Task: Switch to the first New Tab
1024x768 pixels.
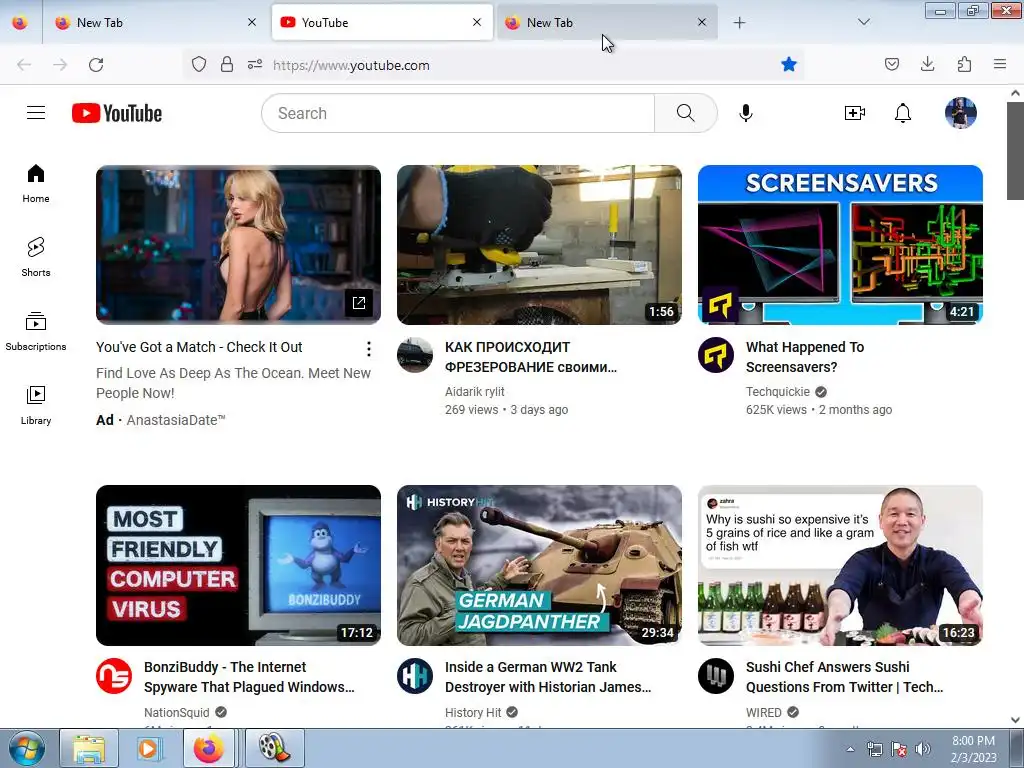Action: click(x=155, y=23)
